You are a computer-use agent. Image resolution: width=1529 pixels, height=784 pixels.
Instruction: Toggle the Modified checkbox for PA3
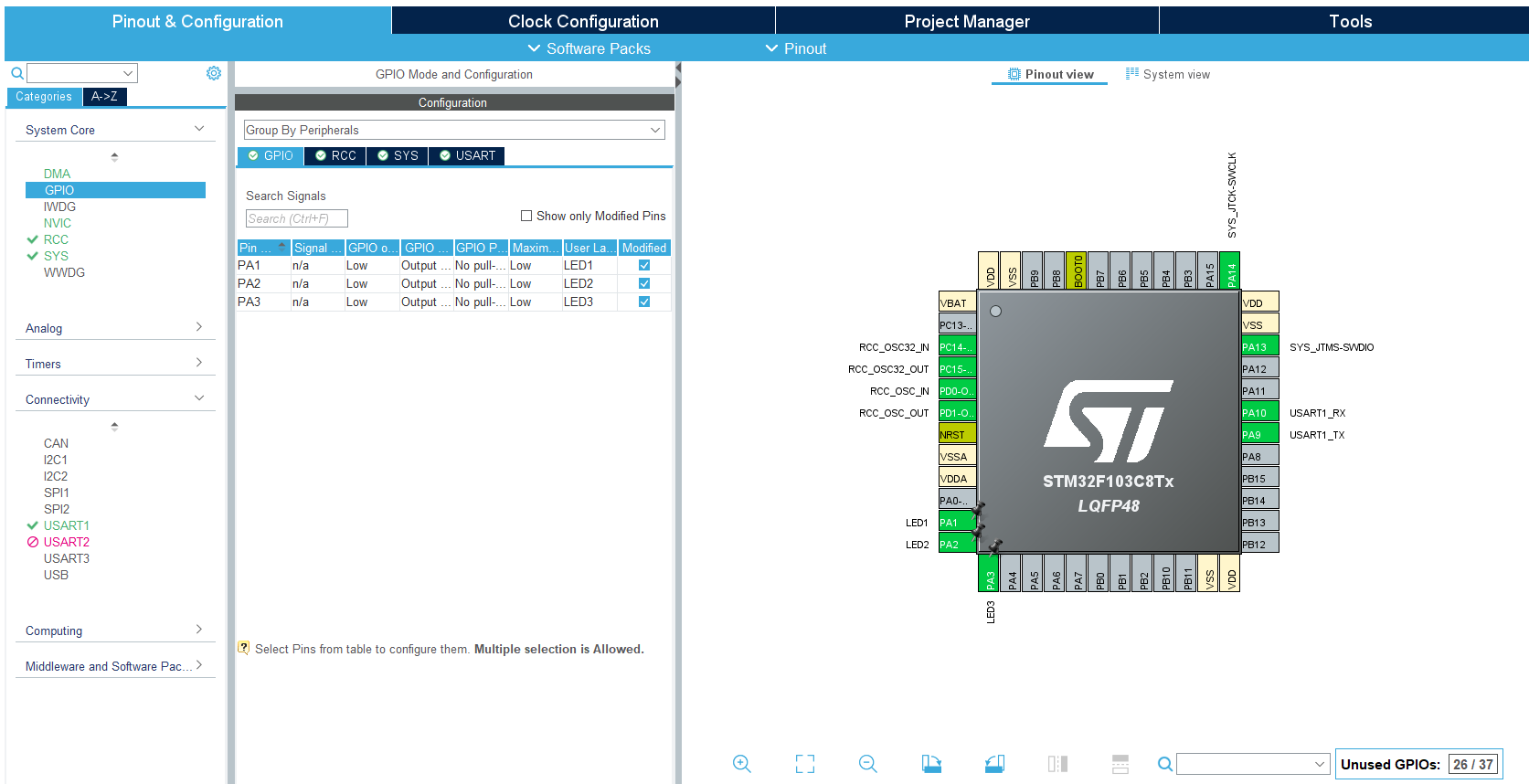644,302
